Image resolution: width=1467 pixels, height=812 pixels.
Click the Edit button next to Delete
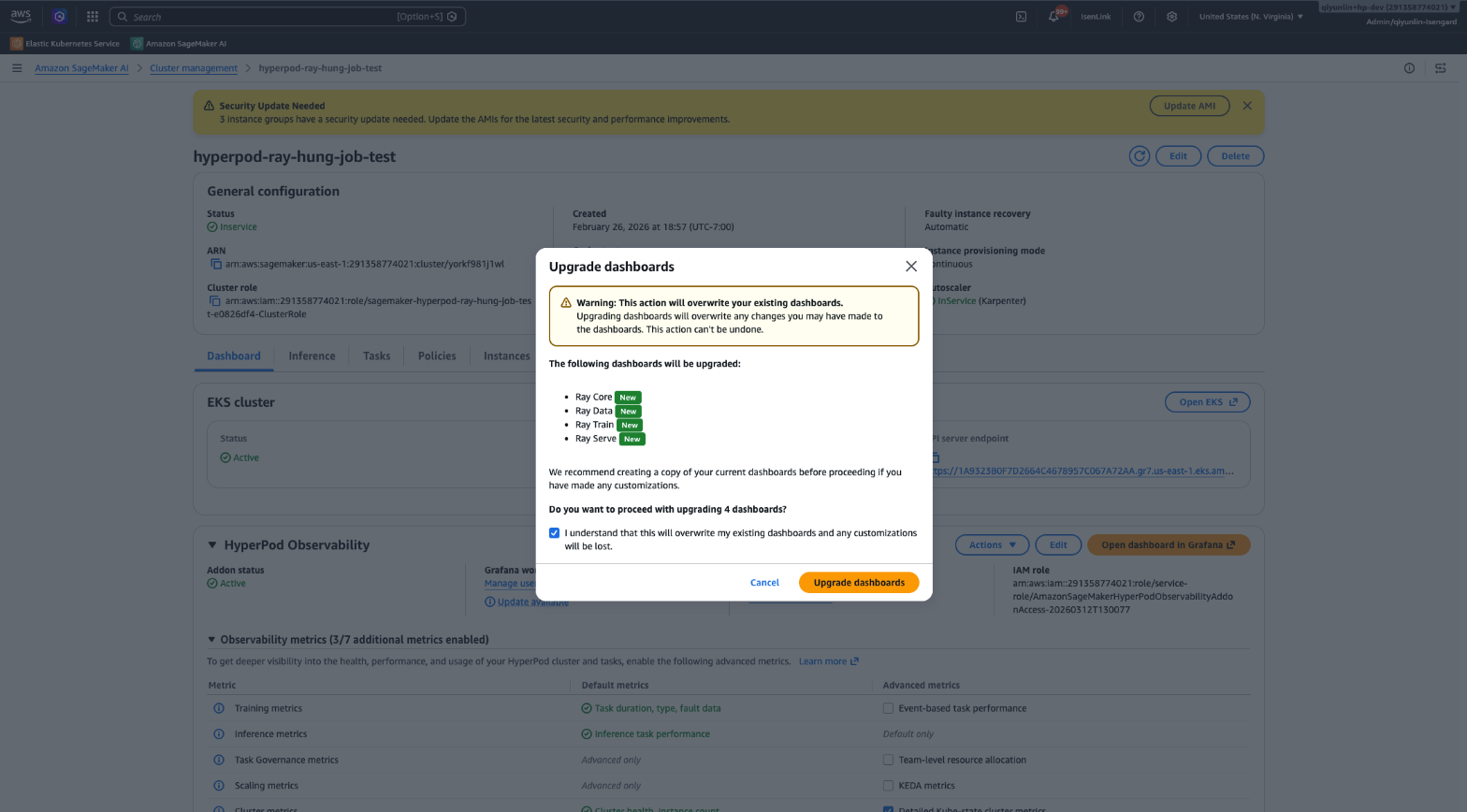(x=1178, y=156)
